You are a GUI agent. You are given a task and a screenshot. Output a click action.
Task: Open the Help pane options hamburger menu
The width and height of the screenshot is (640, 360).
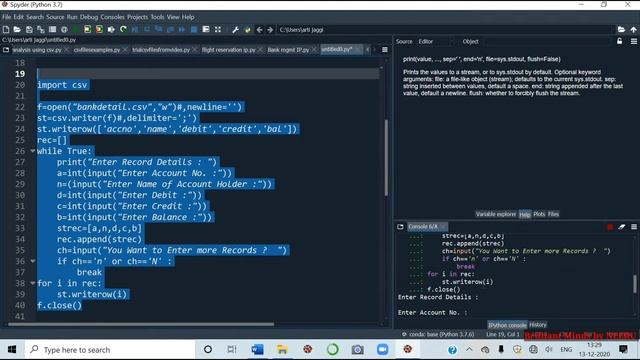(633, 41)
